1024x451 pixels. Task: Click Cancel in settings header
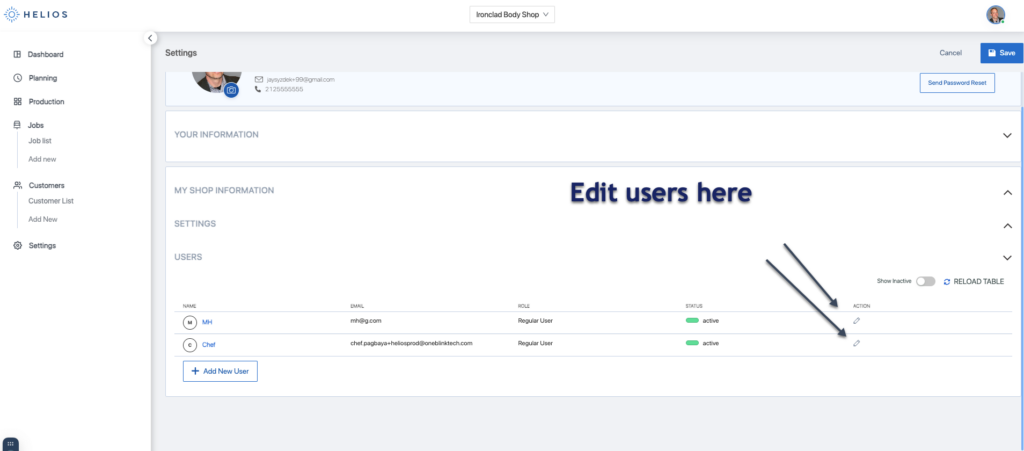pyautogui.click(x=950, y=53)
